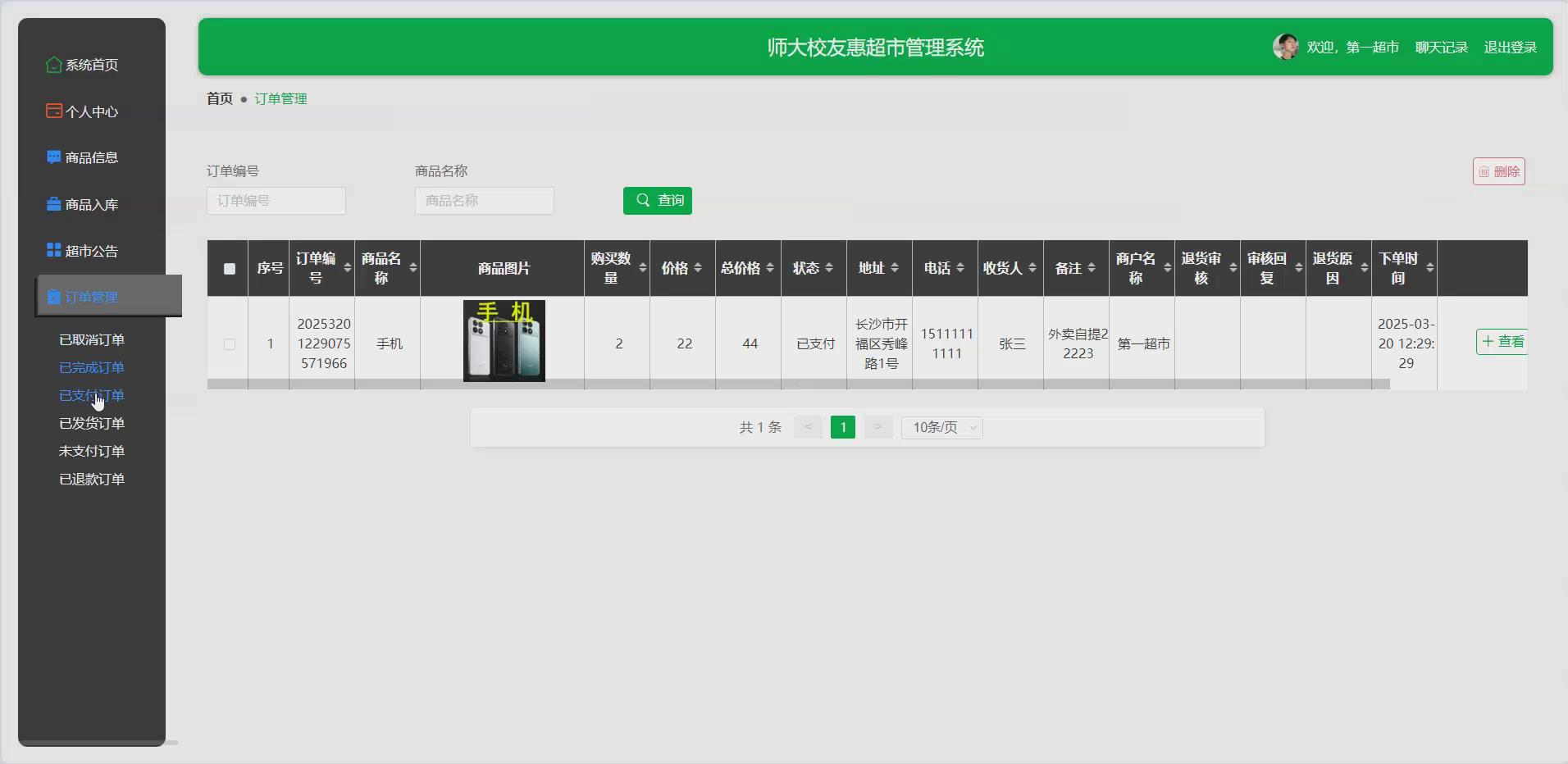1568x764 pixels.
Task: Click the 订单管理 sidebar icon
Action: (x=56, y=297)
